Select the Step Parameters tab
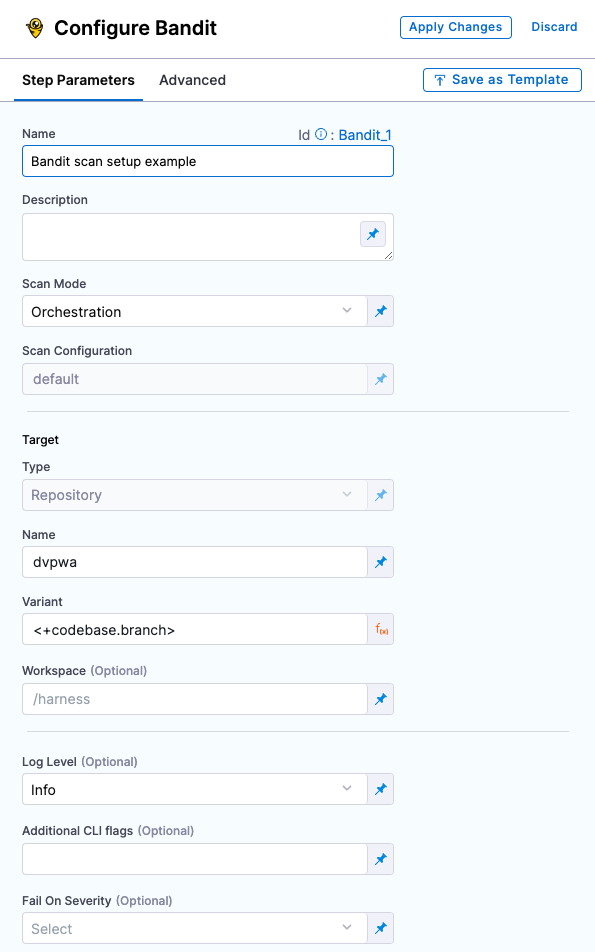Screen dimensions: 595x952 78,80
